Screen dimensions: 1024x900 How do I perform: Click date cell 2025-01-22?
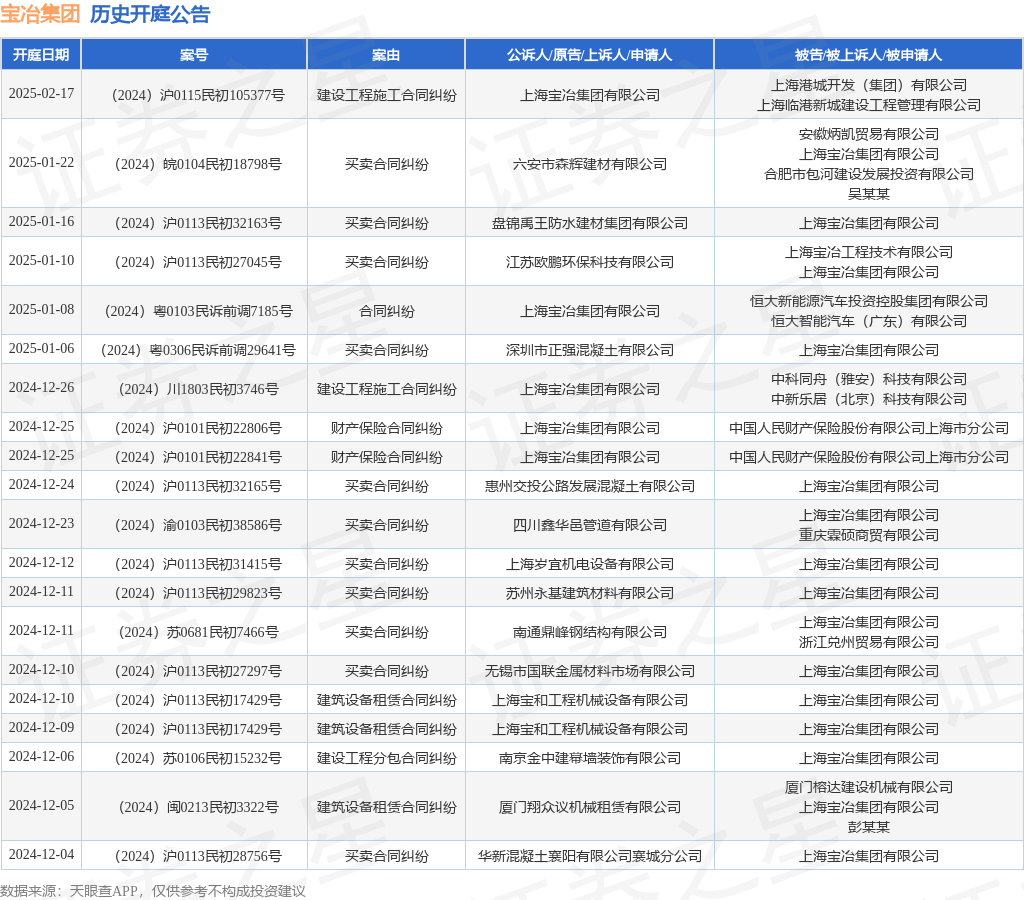point(41,162)
